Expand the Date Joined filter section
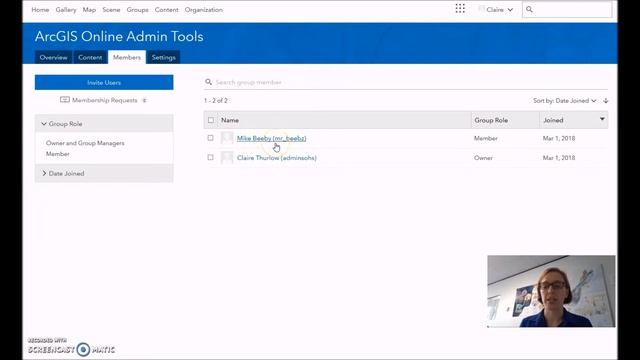This screenshot has width=640, height=360. click(x=104, y=173)
